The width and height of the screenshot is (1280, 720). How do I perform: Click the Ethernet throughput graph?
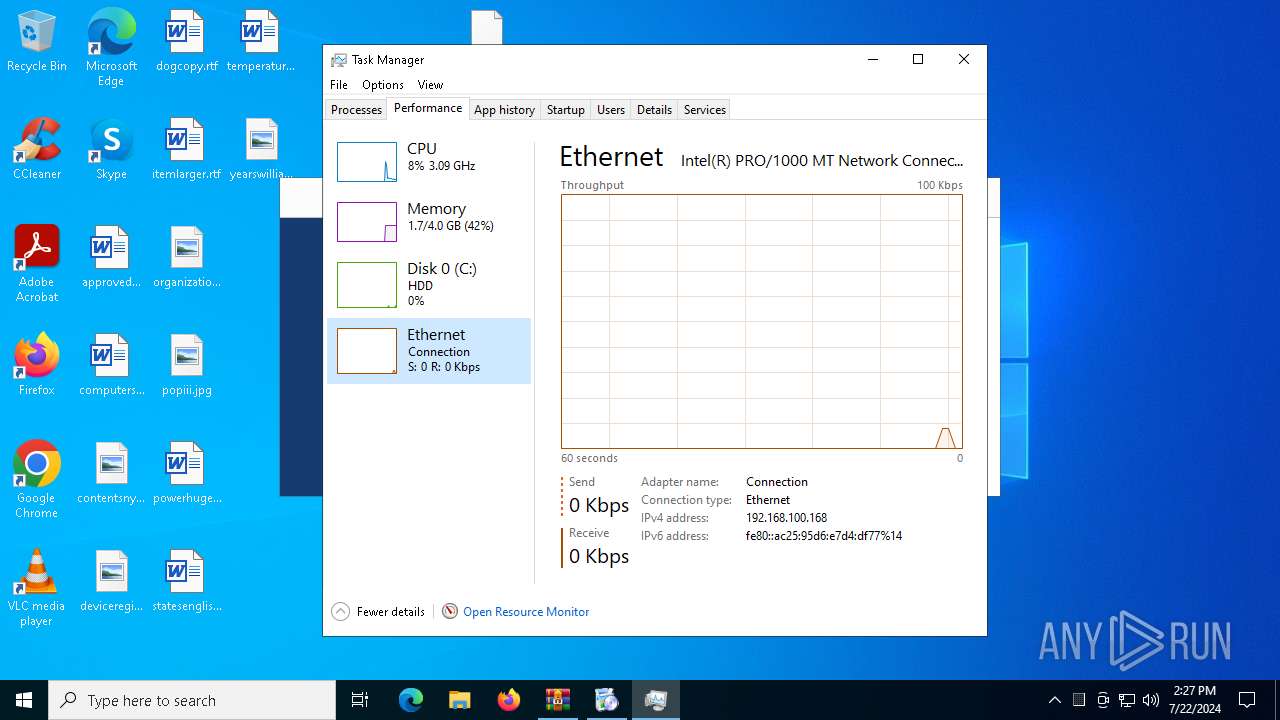click(x=761, y=321)
